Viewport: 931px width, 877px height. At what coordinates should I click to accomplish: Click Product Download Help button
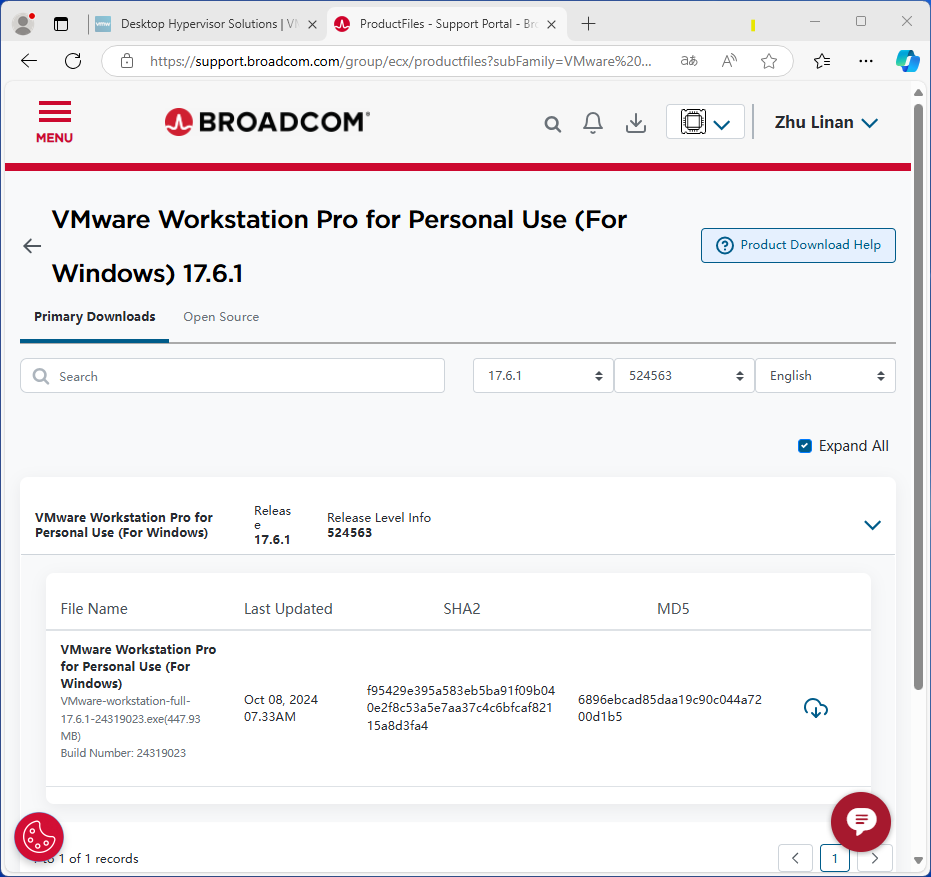pos(798,245)
